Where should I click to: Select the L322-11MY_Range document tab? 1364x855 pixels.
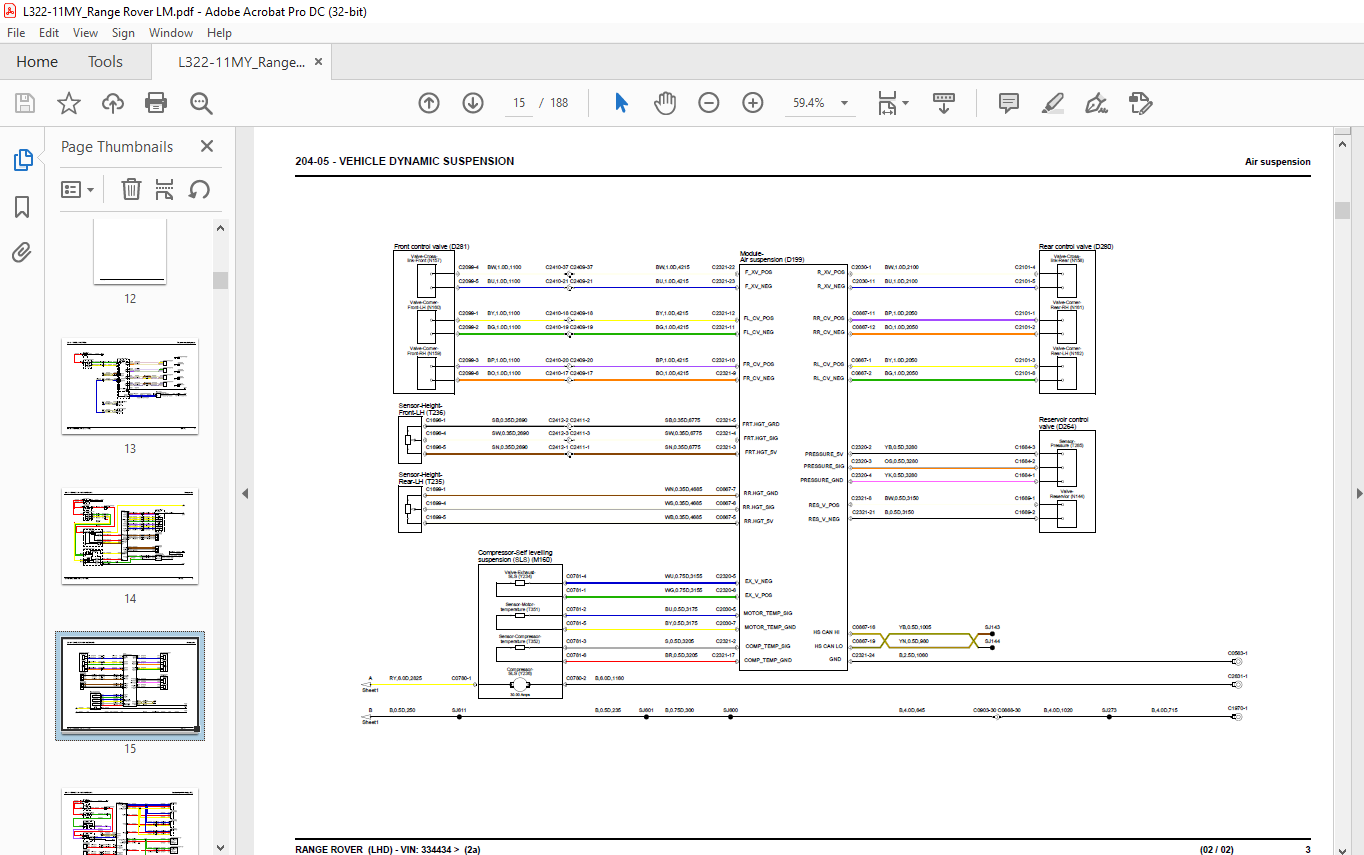tap(241, 62)
